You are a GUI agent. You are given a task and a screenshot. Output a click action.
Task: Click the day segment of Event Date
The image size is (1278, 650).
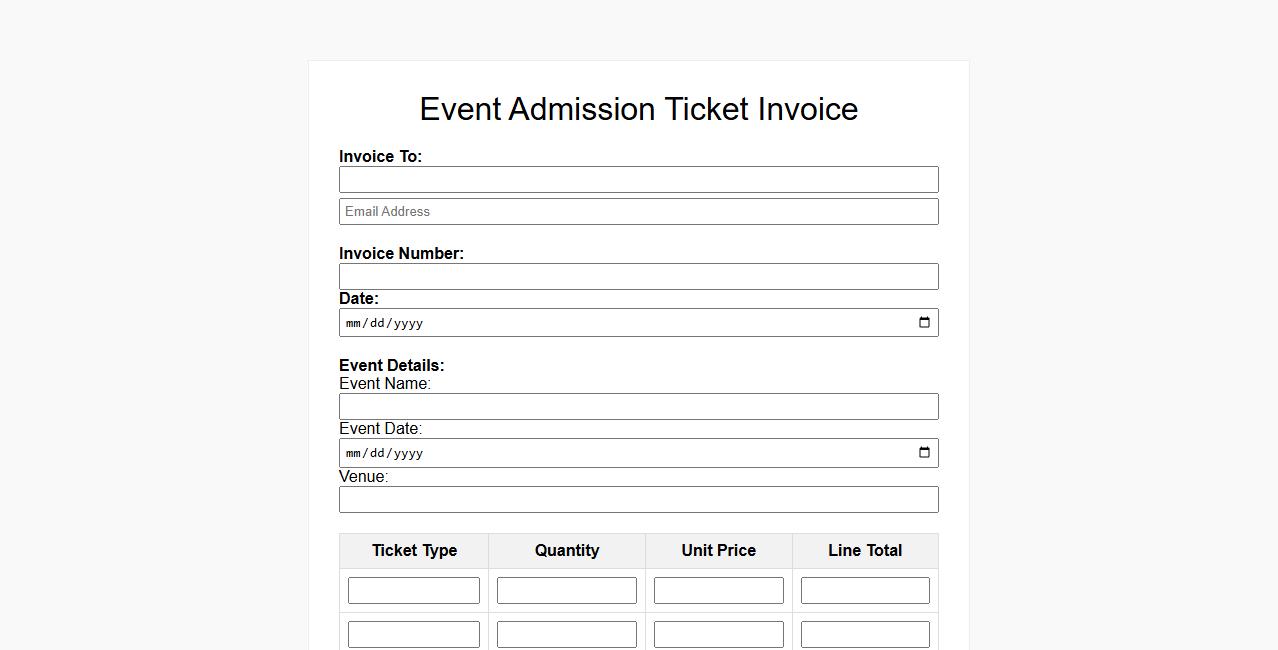(377, 453)
